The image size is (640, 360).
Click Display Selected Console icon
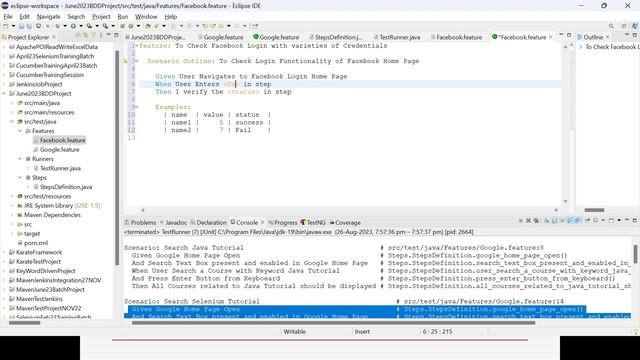coord(596,220)
